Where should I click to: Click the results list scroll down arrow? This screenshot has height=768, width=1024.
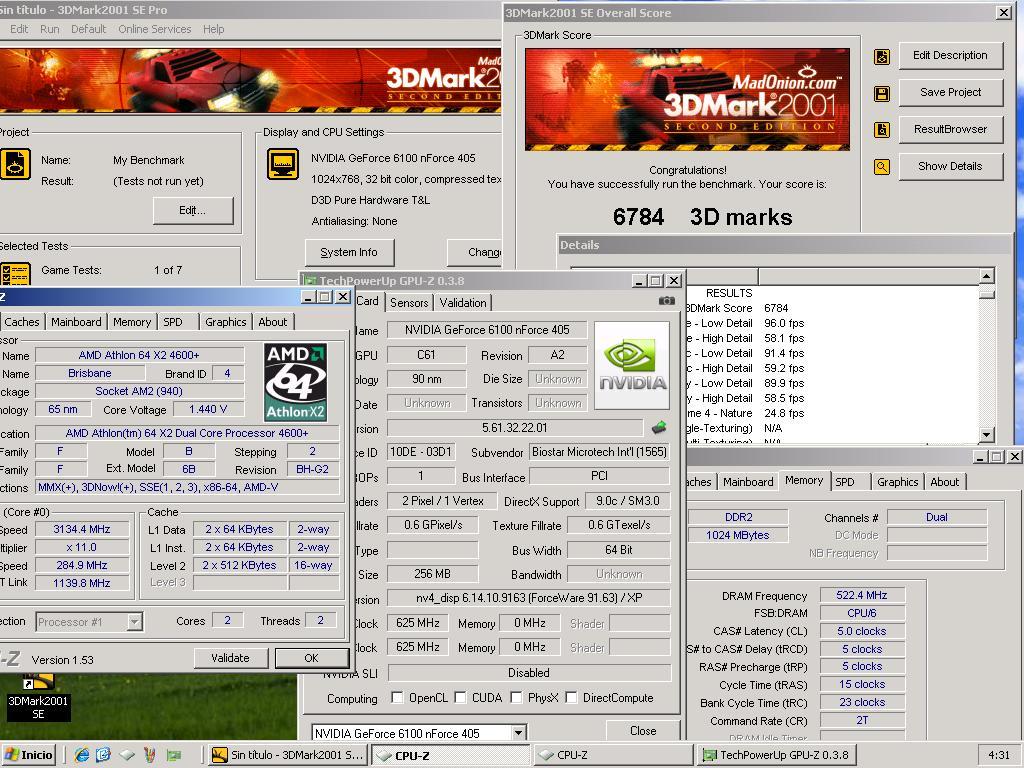[x=987, y=434]
